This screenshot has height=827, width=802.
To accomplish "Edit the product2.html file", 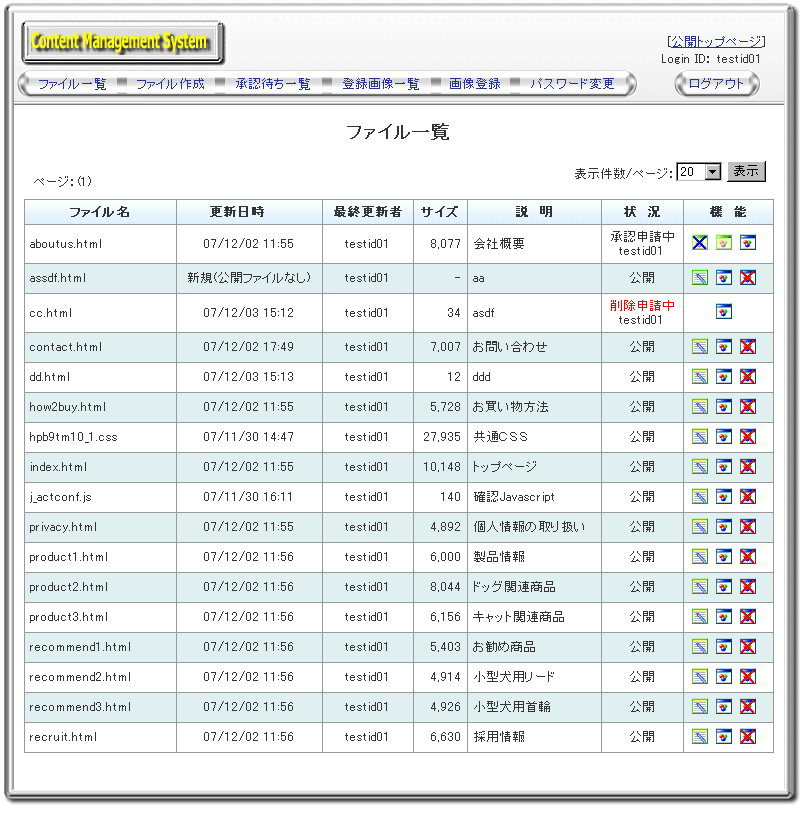I will 700,587.
